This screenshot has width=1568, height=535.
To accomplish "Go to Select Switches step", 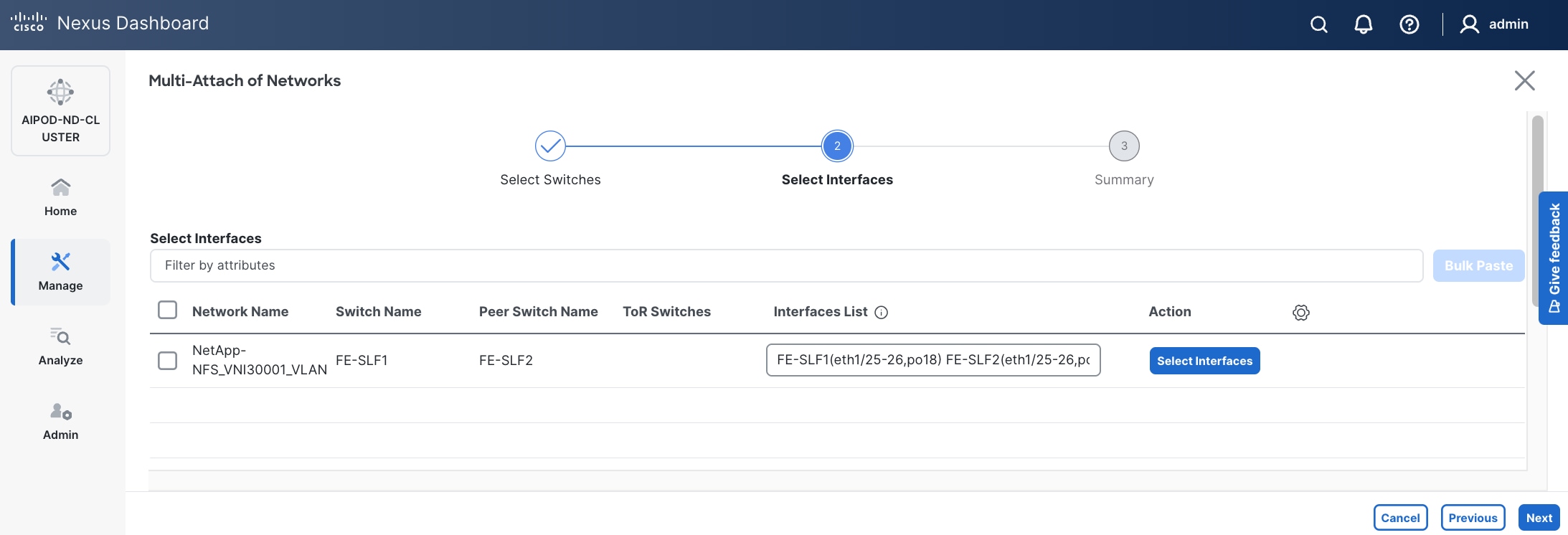I will click(550, 146).
